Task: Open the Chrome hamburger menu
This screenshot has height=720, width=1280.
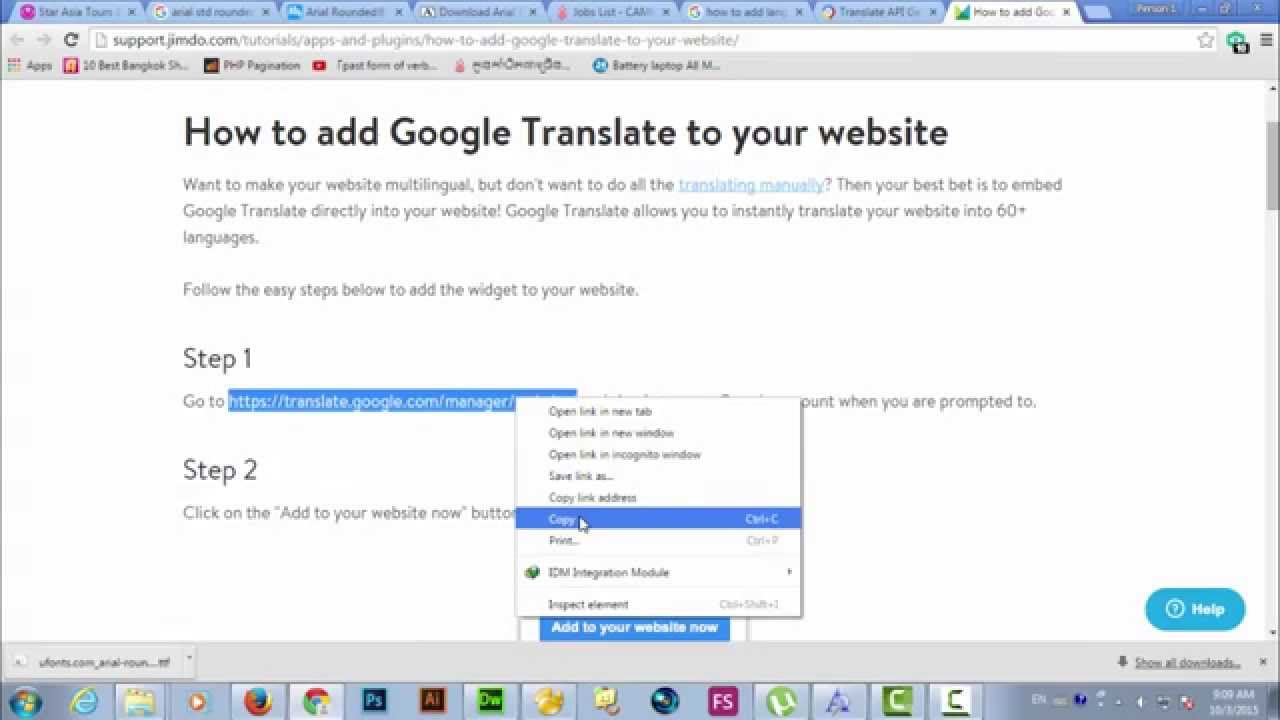Action: [1266, 40]
